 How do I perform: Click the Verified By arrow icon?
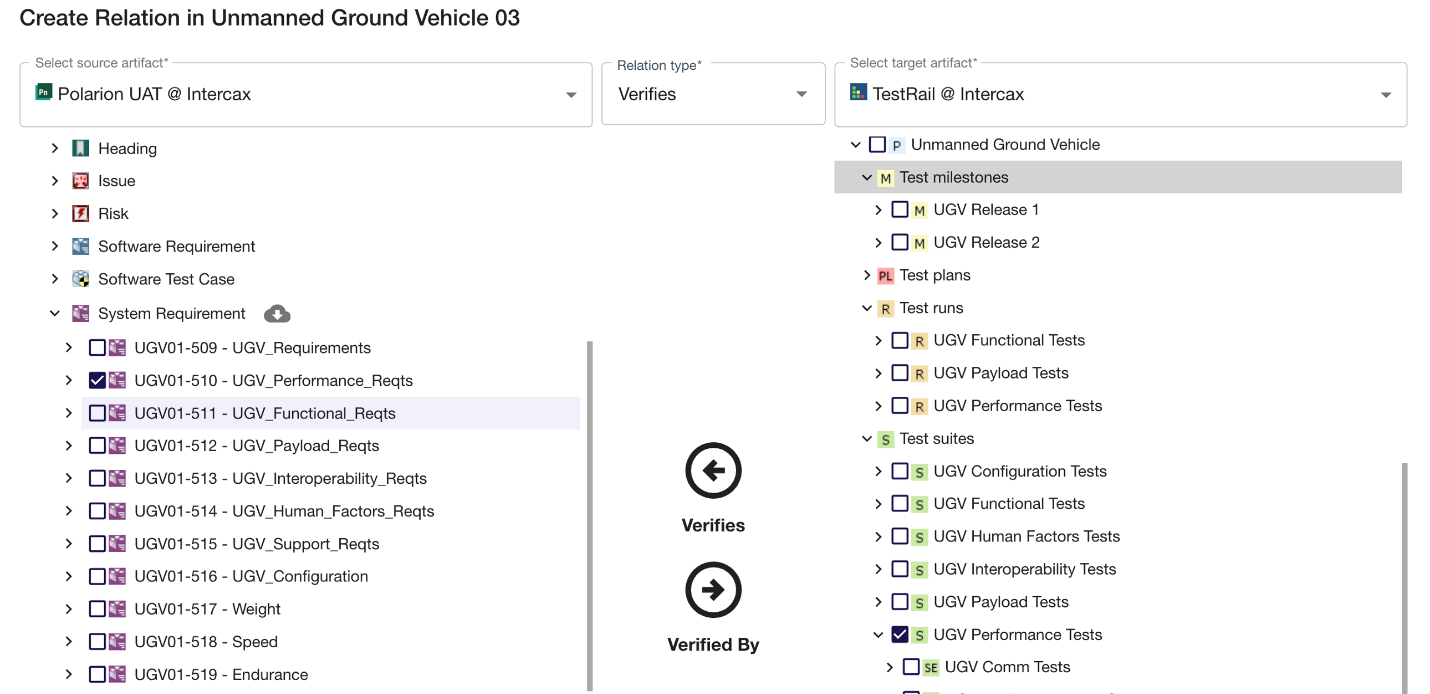pos(713,589)
